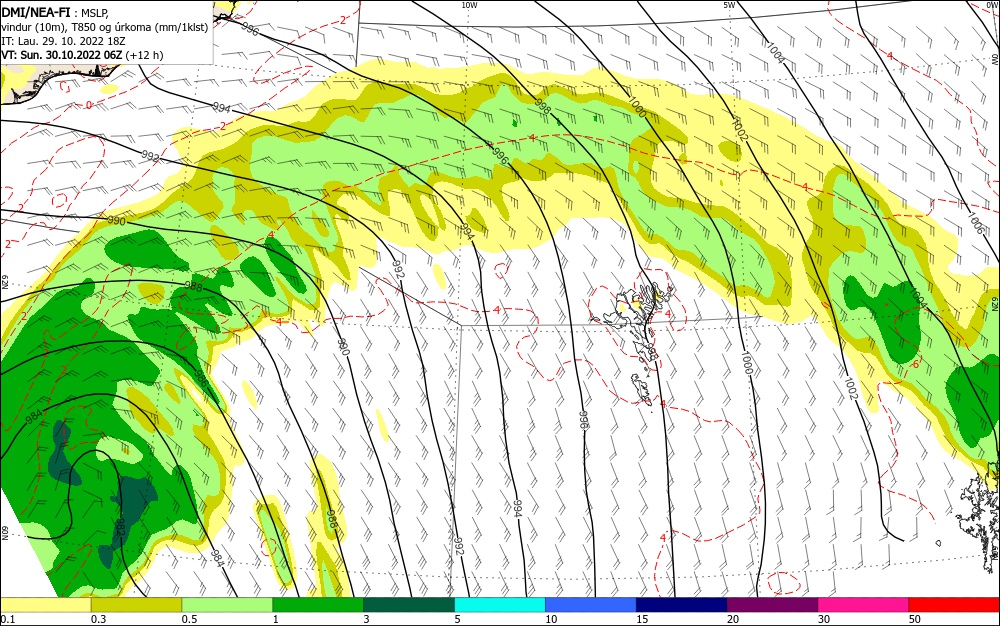Click the "10W" longitude label
The width and height of the screenshot is (1000, 626).
point(469,5)
